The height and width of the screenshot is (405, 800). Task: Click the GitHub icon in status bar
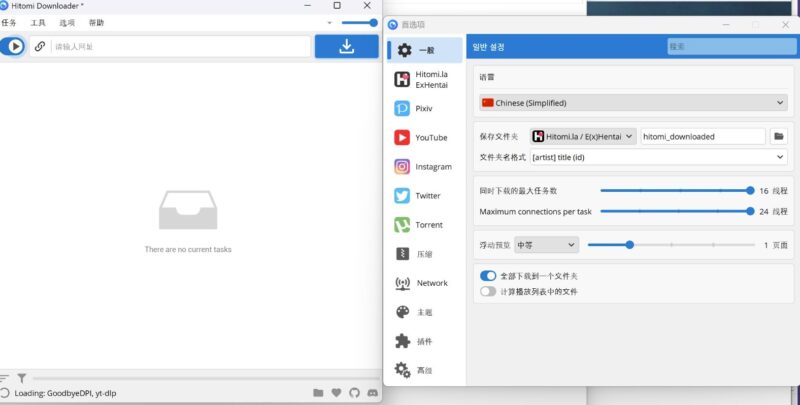pyautogui.click(x=354, y=393)
